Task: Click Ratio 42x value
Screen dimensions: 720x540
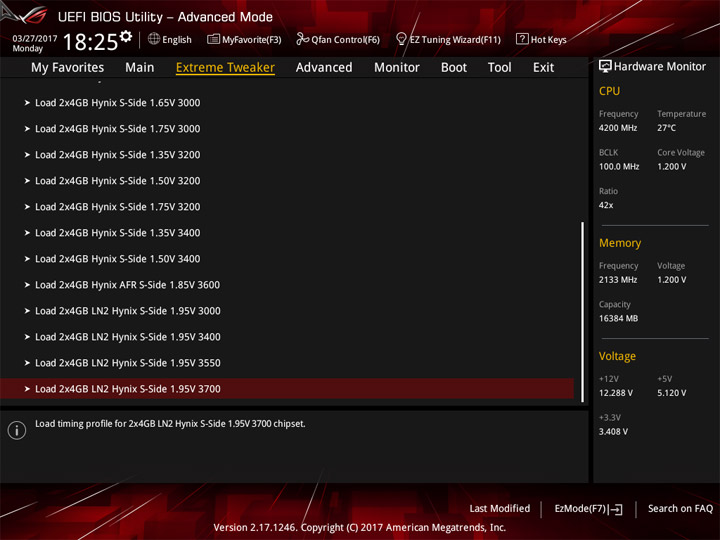Action: pyautogui.click(x=606, y=205)
